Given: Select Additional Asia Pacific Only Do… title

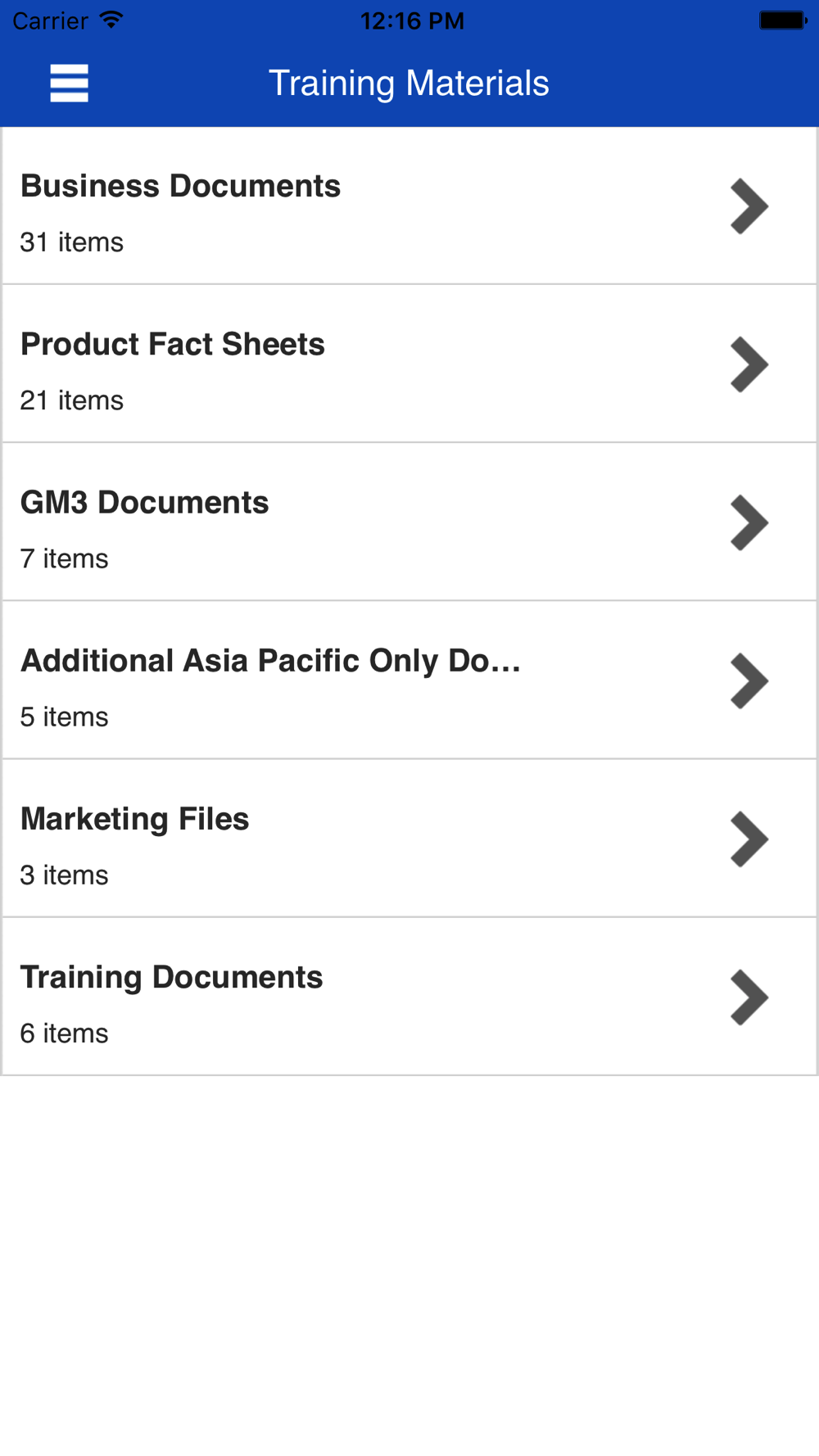Looking at the screenshot, I should point(270,661).
